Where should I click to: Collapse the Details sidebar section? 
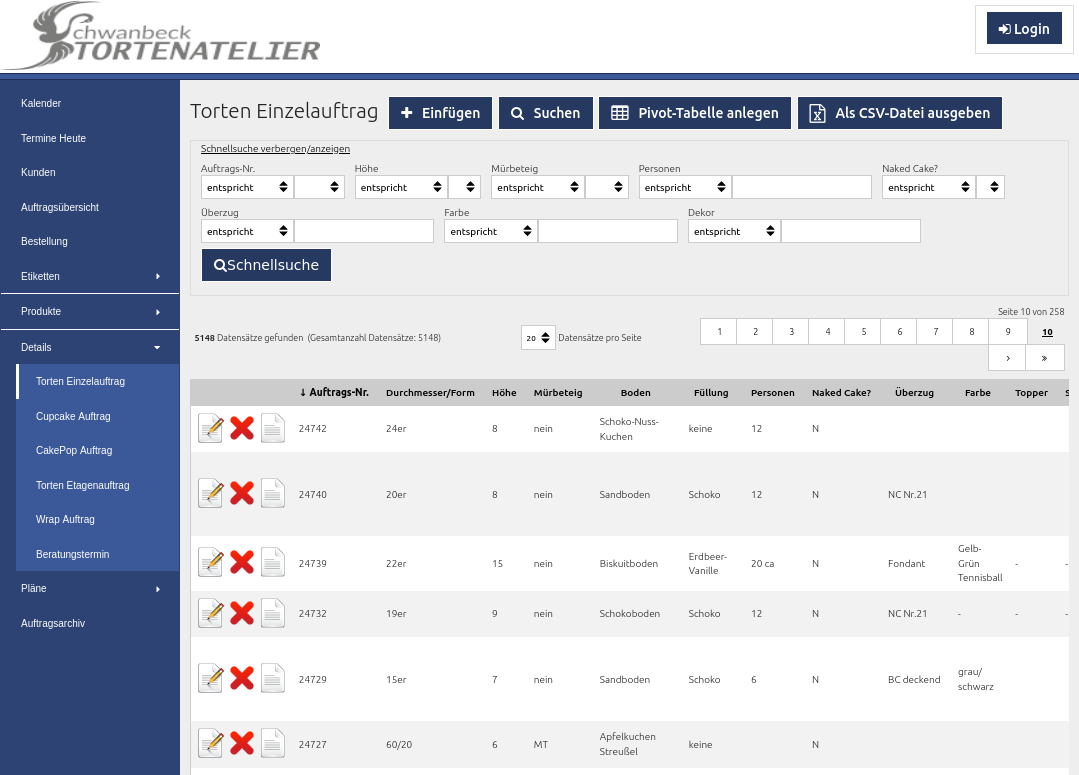pos(89,347)
